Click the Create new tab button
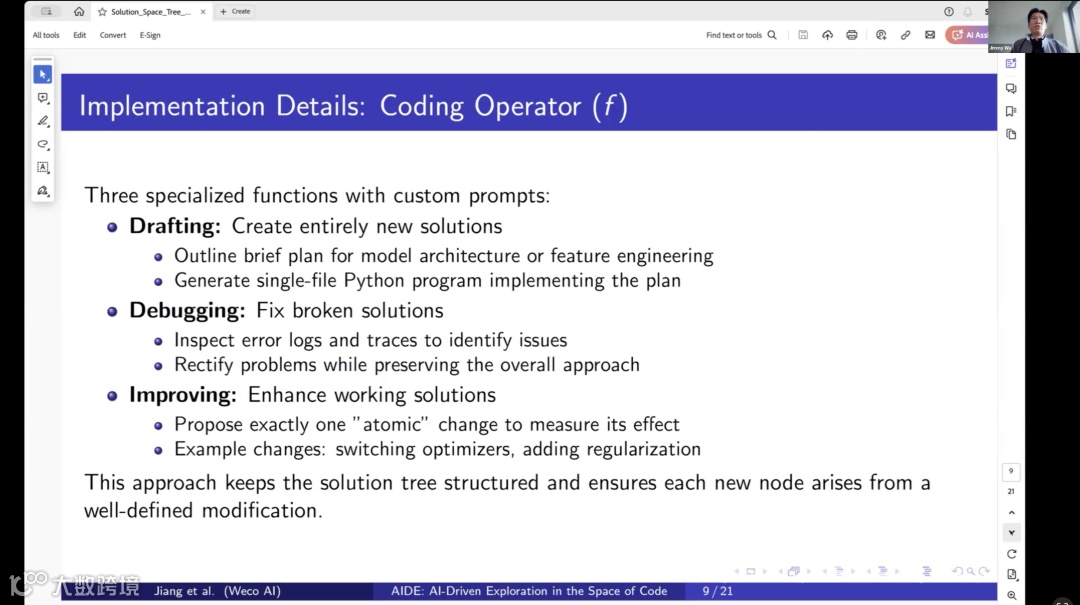1080x605 pixels. click(235, 12)
